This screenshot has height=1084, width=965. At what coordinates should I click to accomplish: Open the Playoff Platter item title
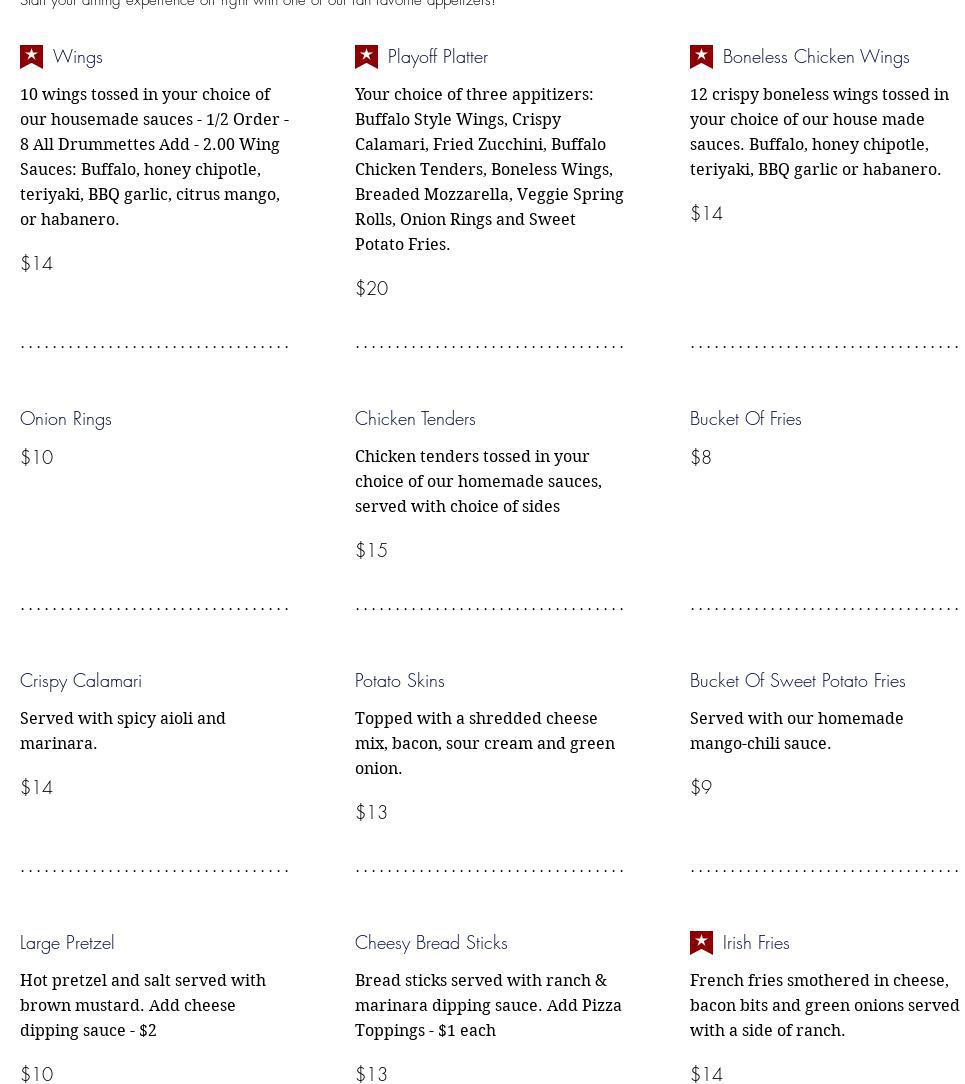coord(437,57)
